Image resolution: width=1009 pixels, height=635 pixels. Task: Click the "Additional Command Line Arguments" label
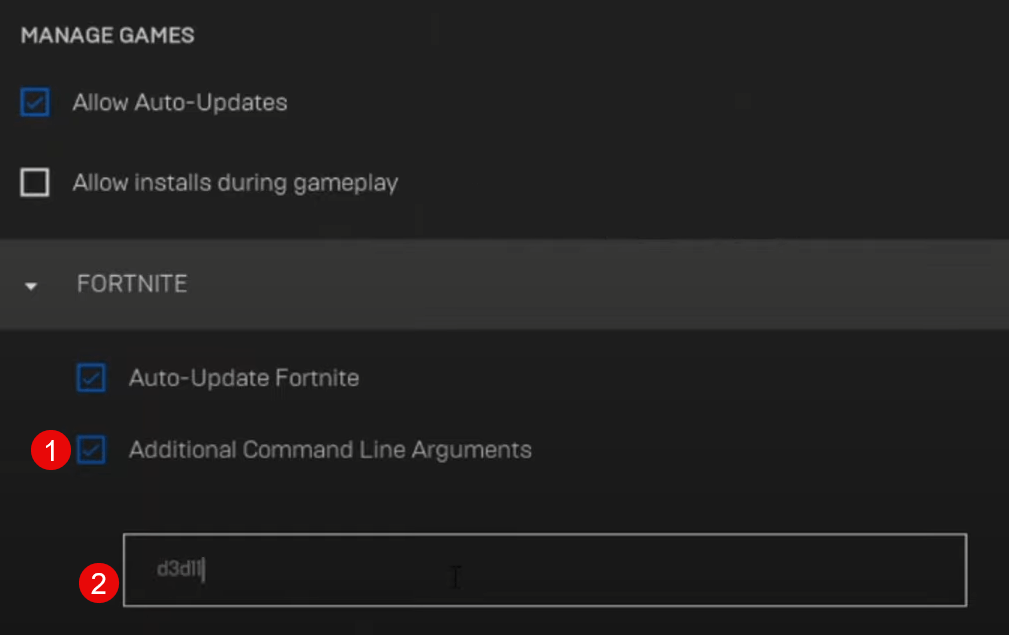click(330, 450)
